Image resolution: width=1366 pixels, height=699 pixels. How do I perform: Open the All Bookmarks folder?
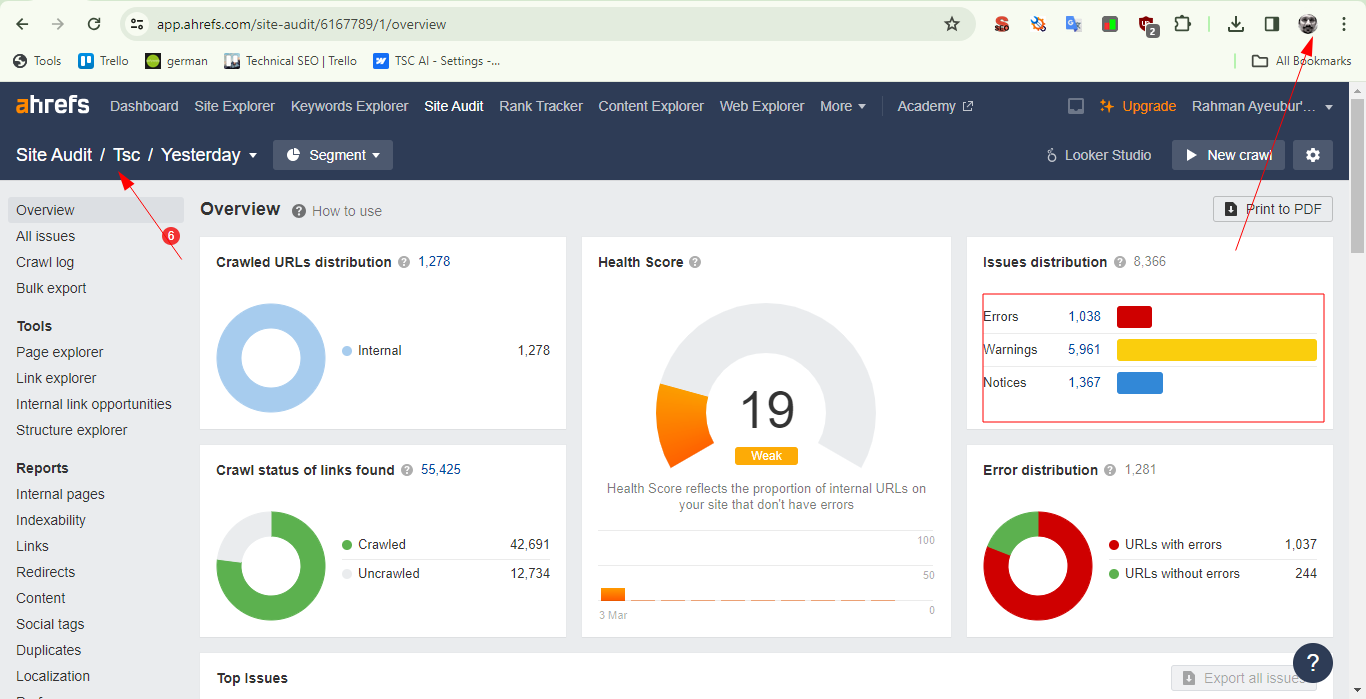(x=1302, y=61)
